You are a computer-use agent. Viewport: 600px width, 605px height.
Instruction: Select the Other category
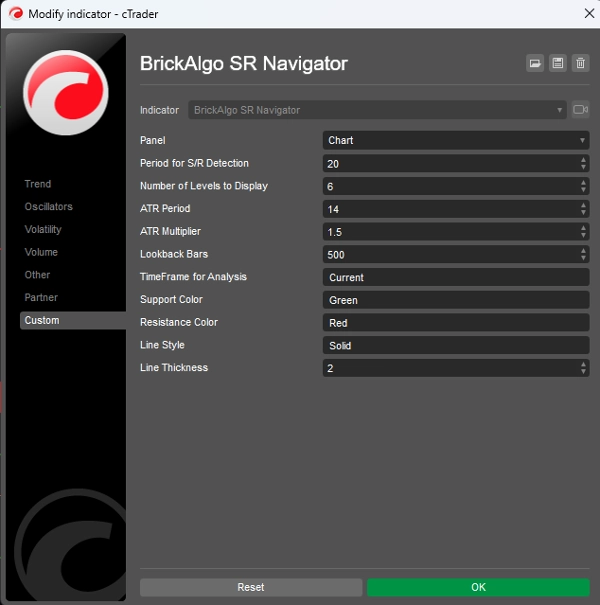[37, 275]
